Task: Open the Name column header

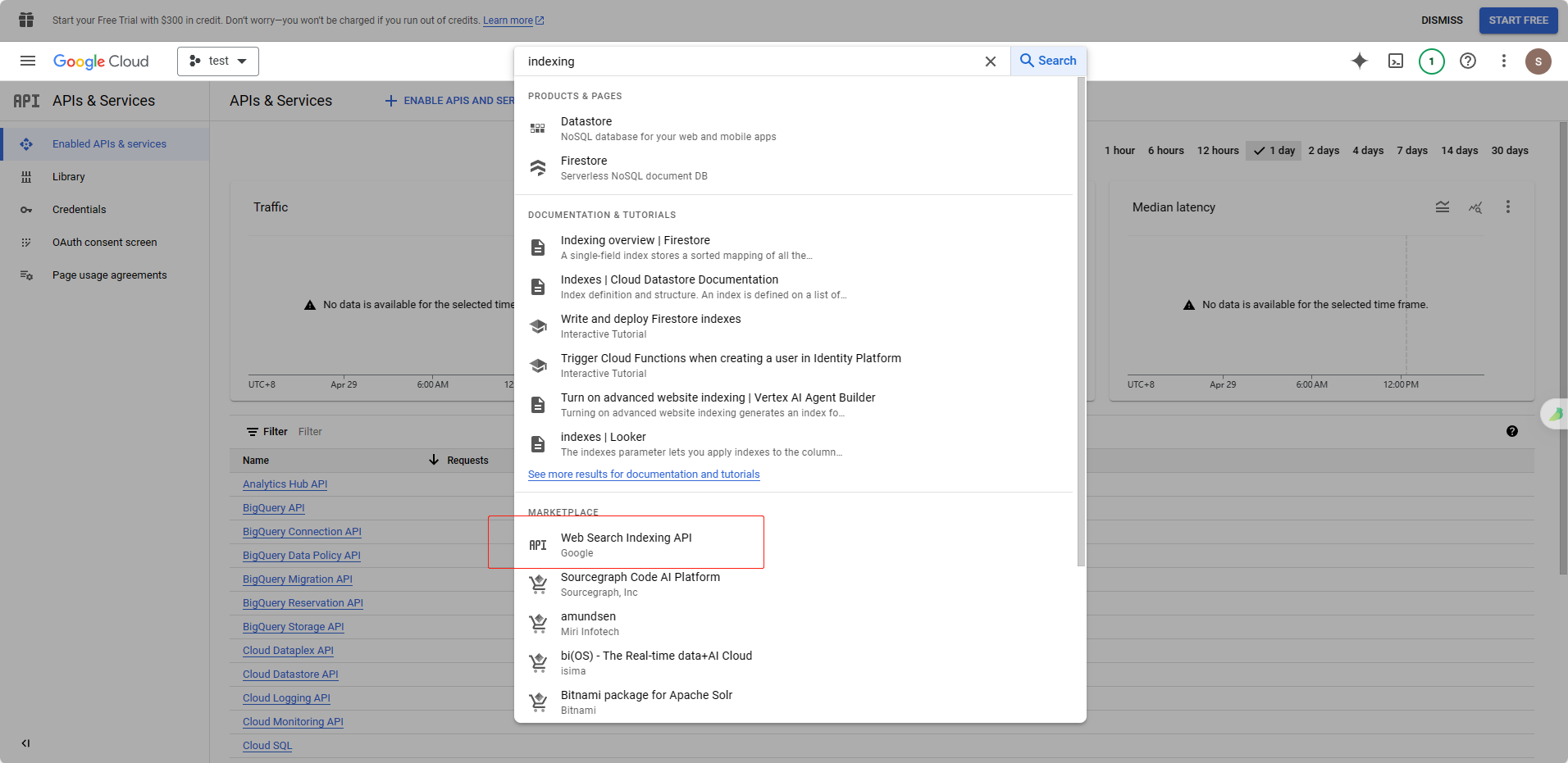Action: [256, 461]
